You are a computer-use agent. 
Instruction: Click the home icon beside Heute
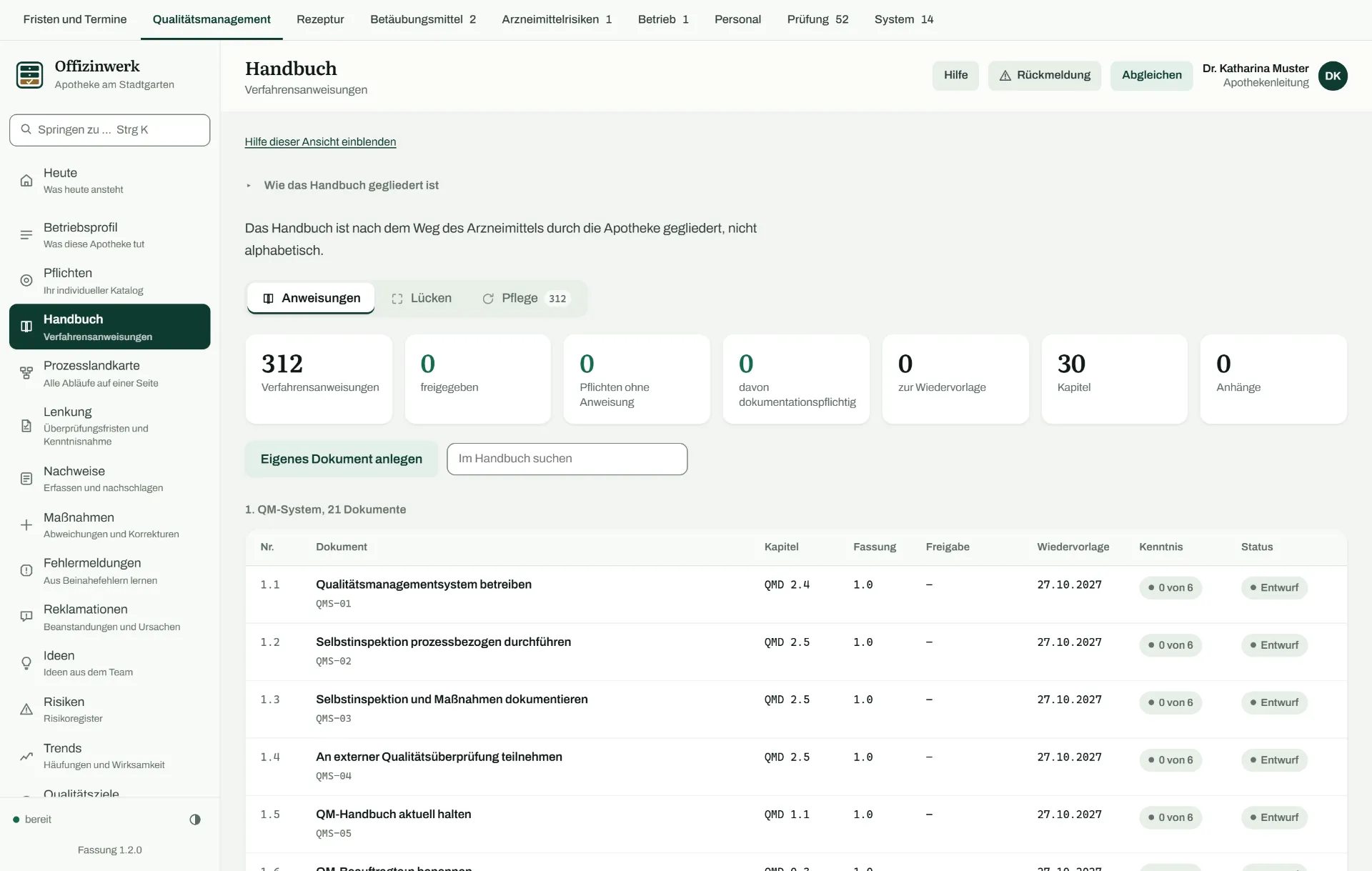pos(26,180)
